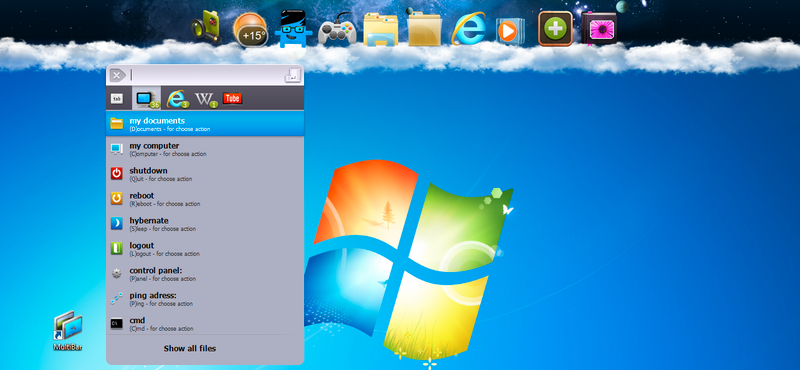Open the MultiBar desktop shortcut
The height and width of the screenshot is (370, 800).
click(x=68, y=331)
